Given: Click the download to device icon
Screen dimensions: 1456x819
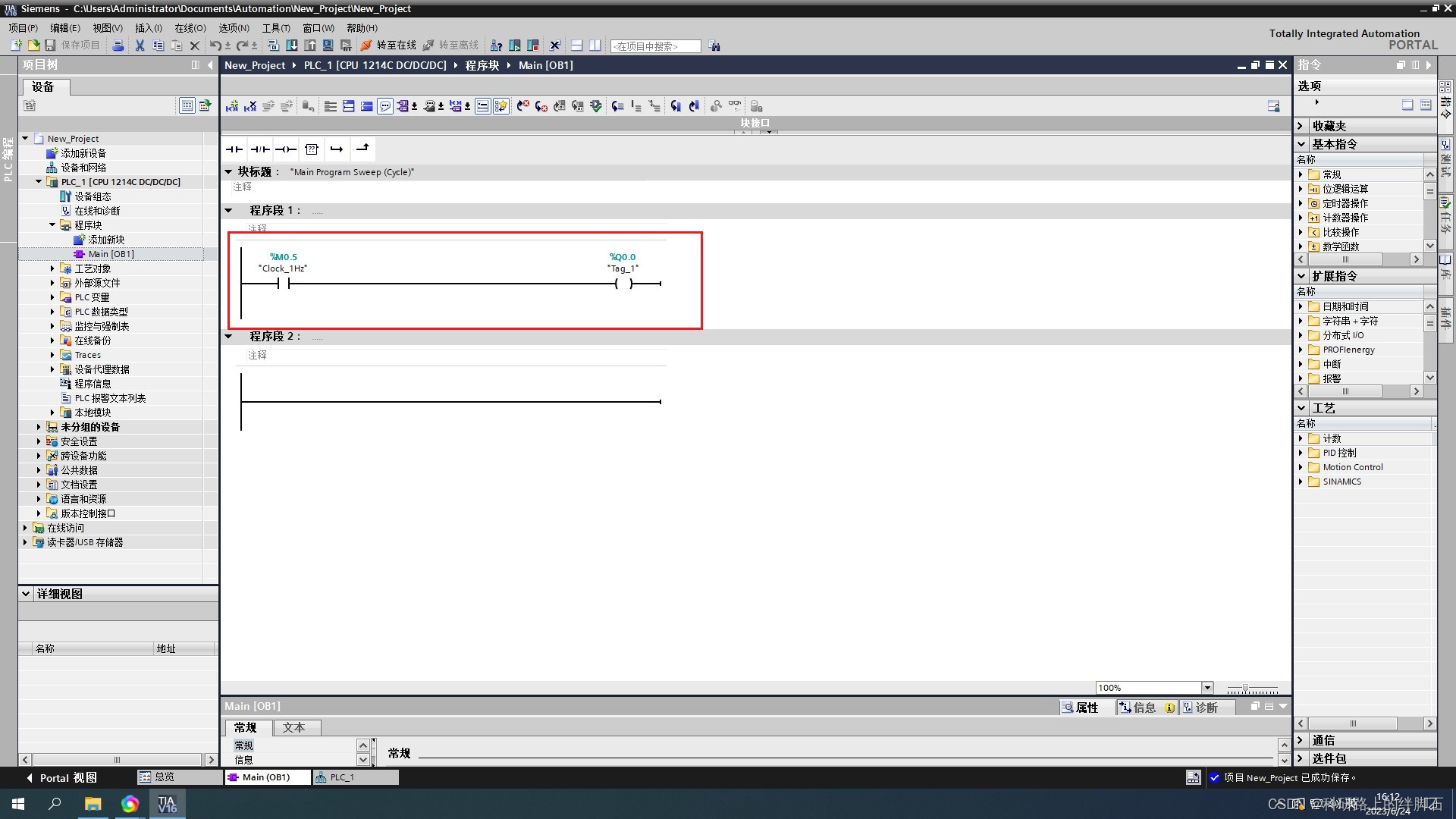Looking at the screenshot, I should point(292,45).
